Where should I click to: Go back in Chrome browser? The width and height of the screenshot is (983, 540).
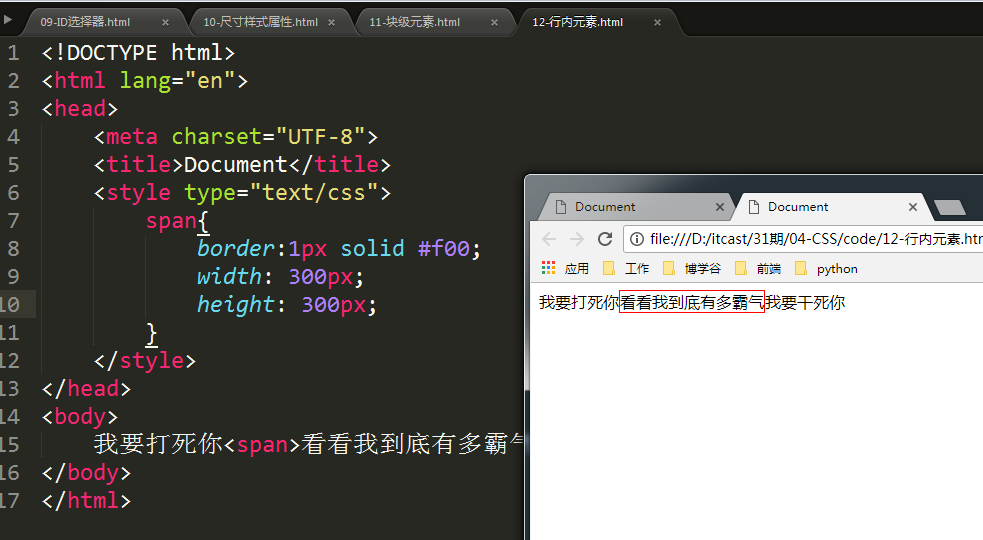pyautogui.click(x=549, y=239)
